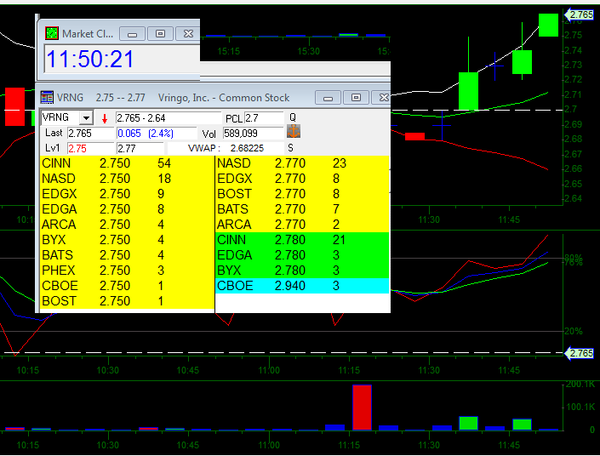Click the orange anchor icon
Image resolution: width=600 pixels, height=456 pixels.
click(294, 131)
